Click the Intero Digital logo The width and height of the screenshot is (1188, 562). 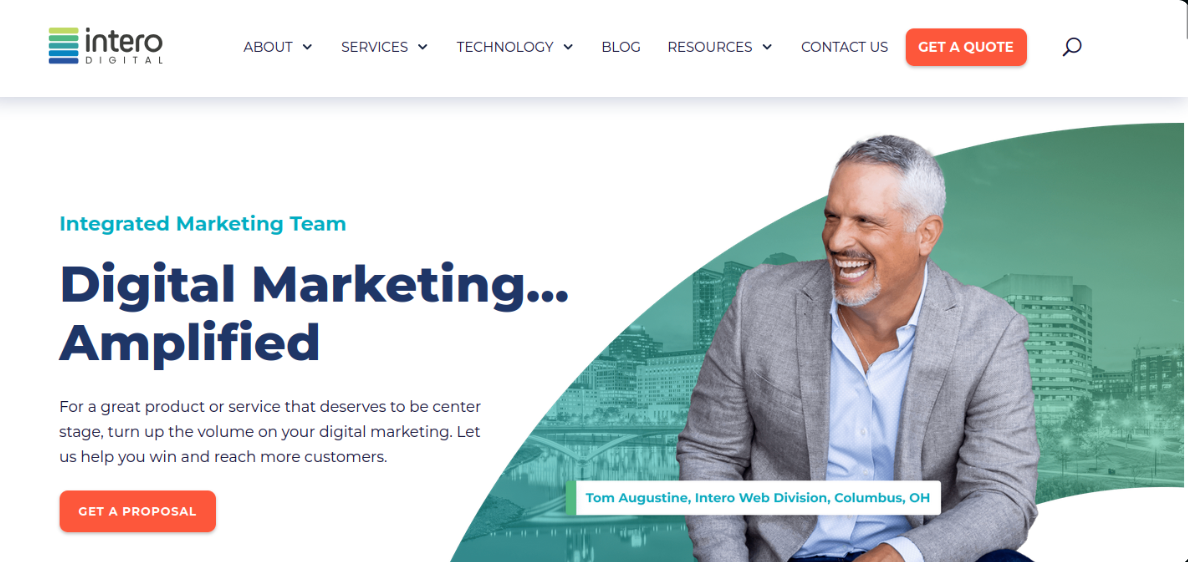pos(105,46)
